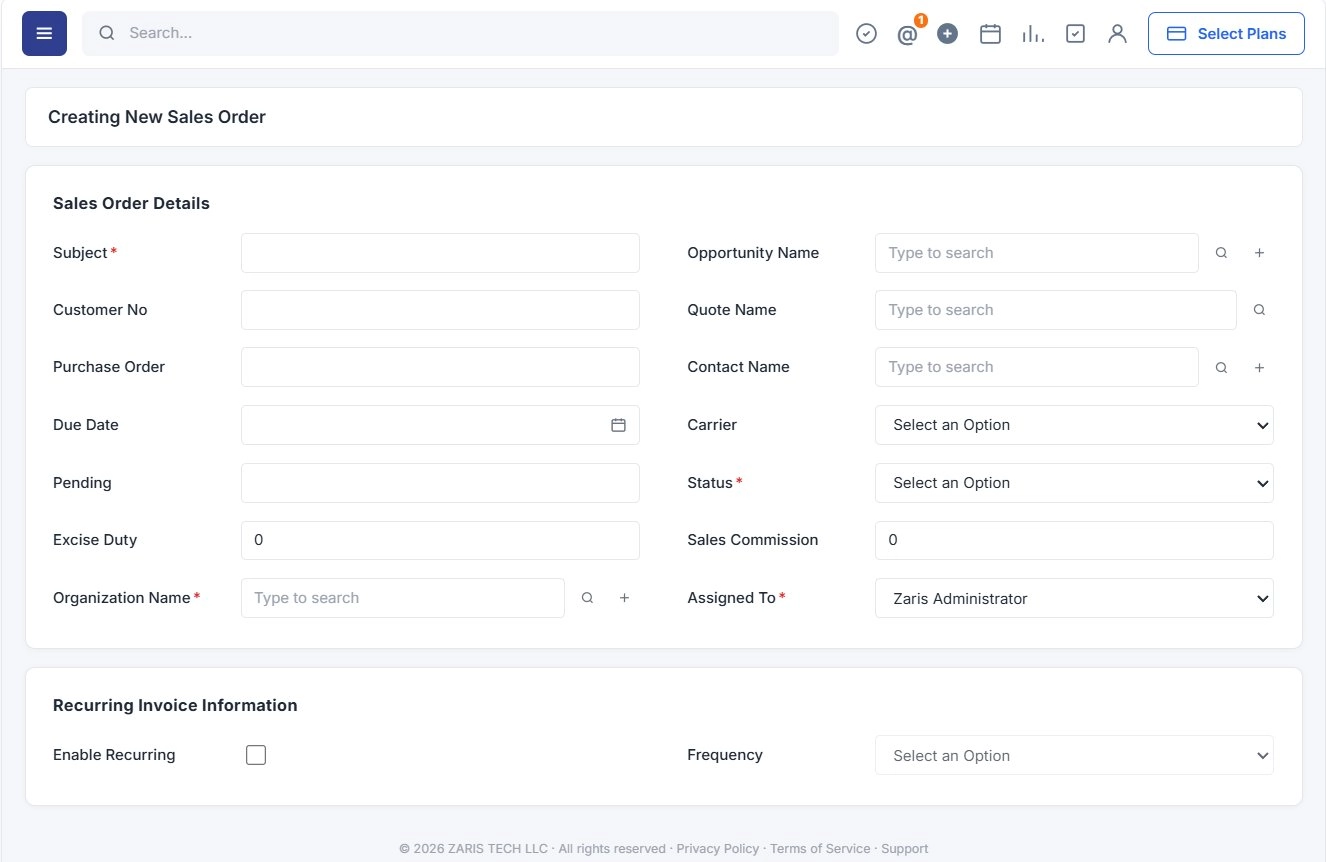Open the calendar icon in top bar
Image resolution: width=1326 pixels, height=862 pixels.
point(990,34)
